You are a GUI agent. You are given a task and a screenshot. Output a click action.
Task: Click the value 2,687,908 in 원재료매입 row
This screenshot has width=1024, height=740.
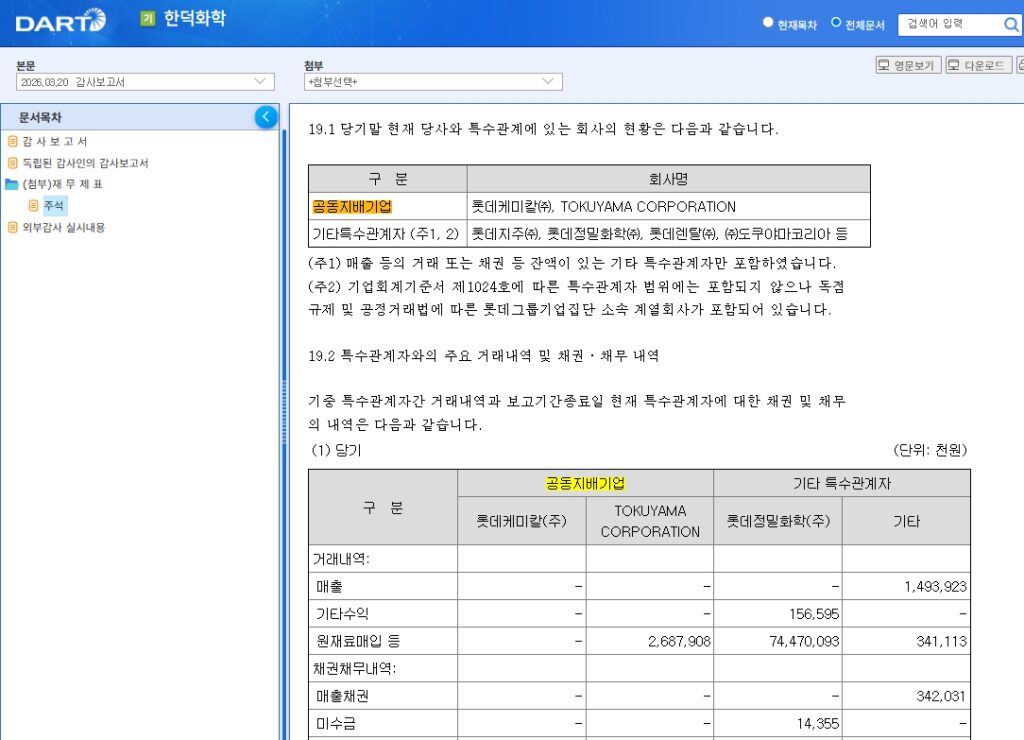[x=679, y=641]
